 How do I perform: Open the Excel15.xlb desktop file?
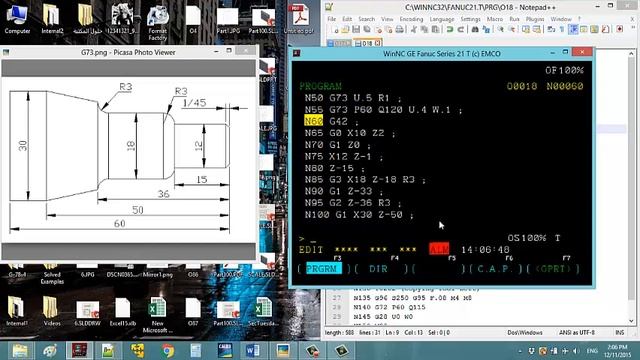[122, 311]
